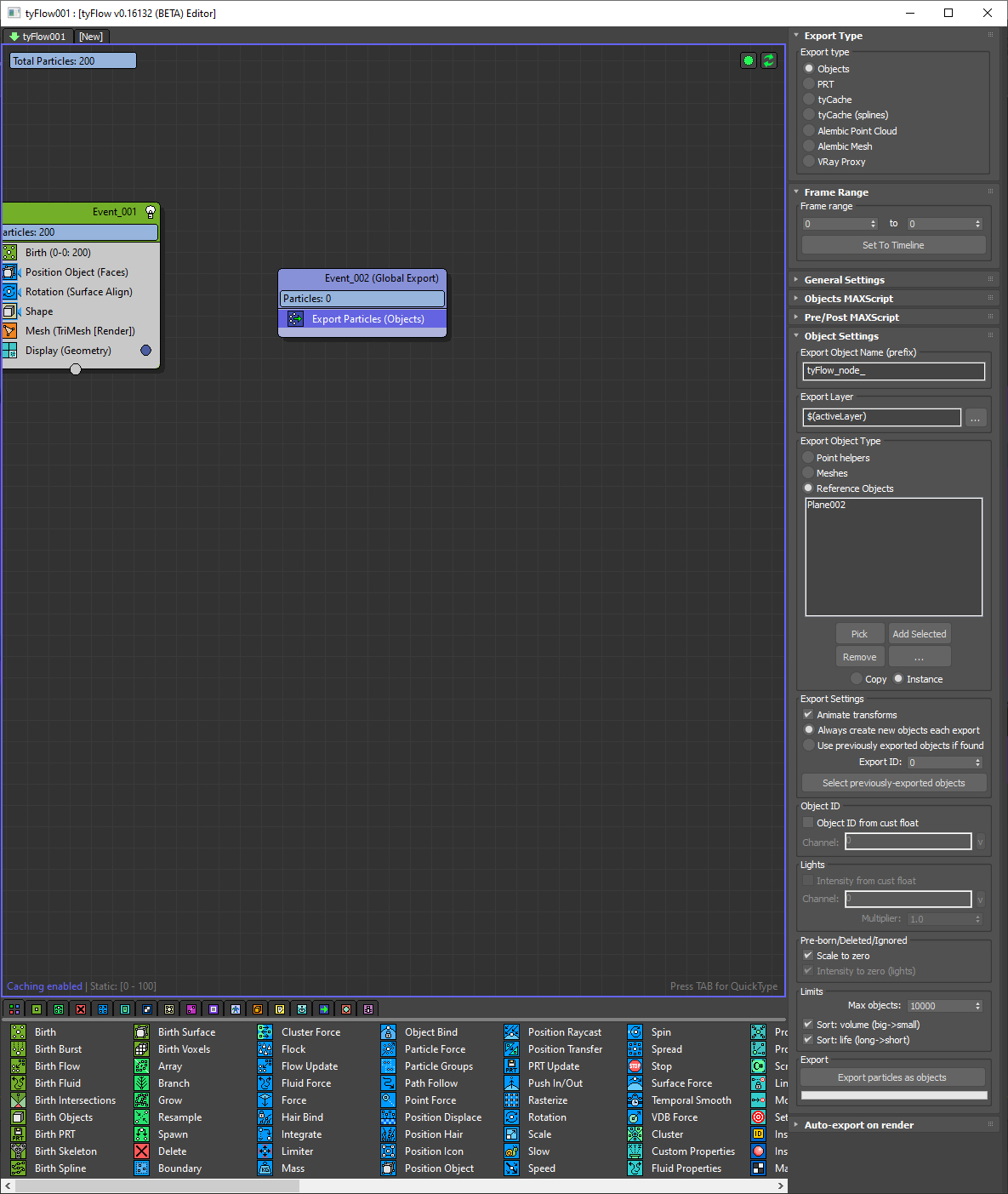Select the VRay Proxy export type
The width and height of the screenshot is (1008, 1194).
coord(809,162)
